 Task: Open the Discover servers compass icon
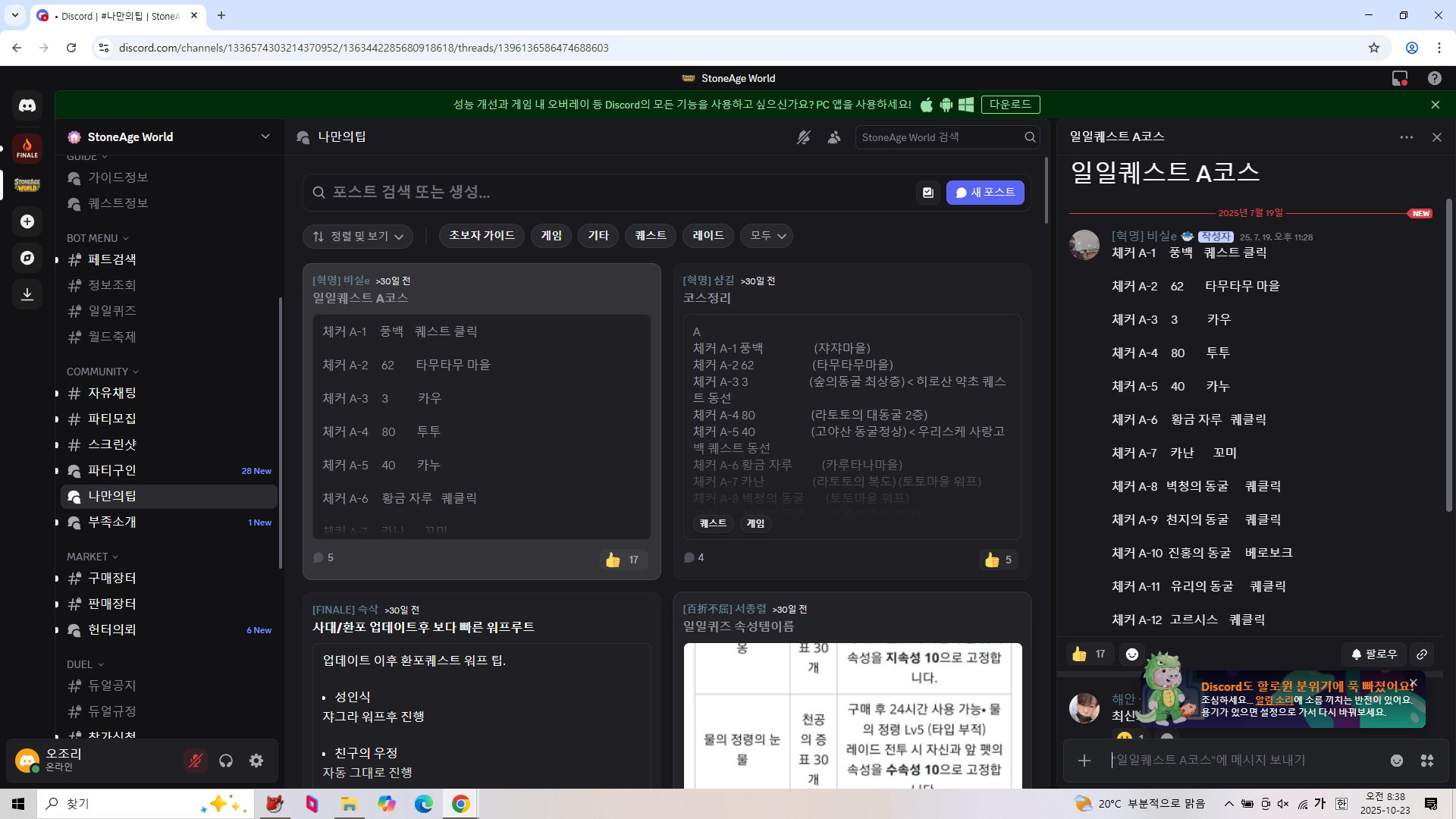(27, 258)
